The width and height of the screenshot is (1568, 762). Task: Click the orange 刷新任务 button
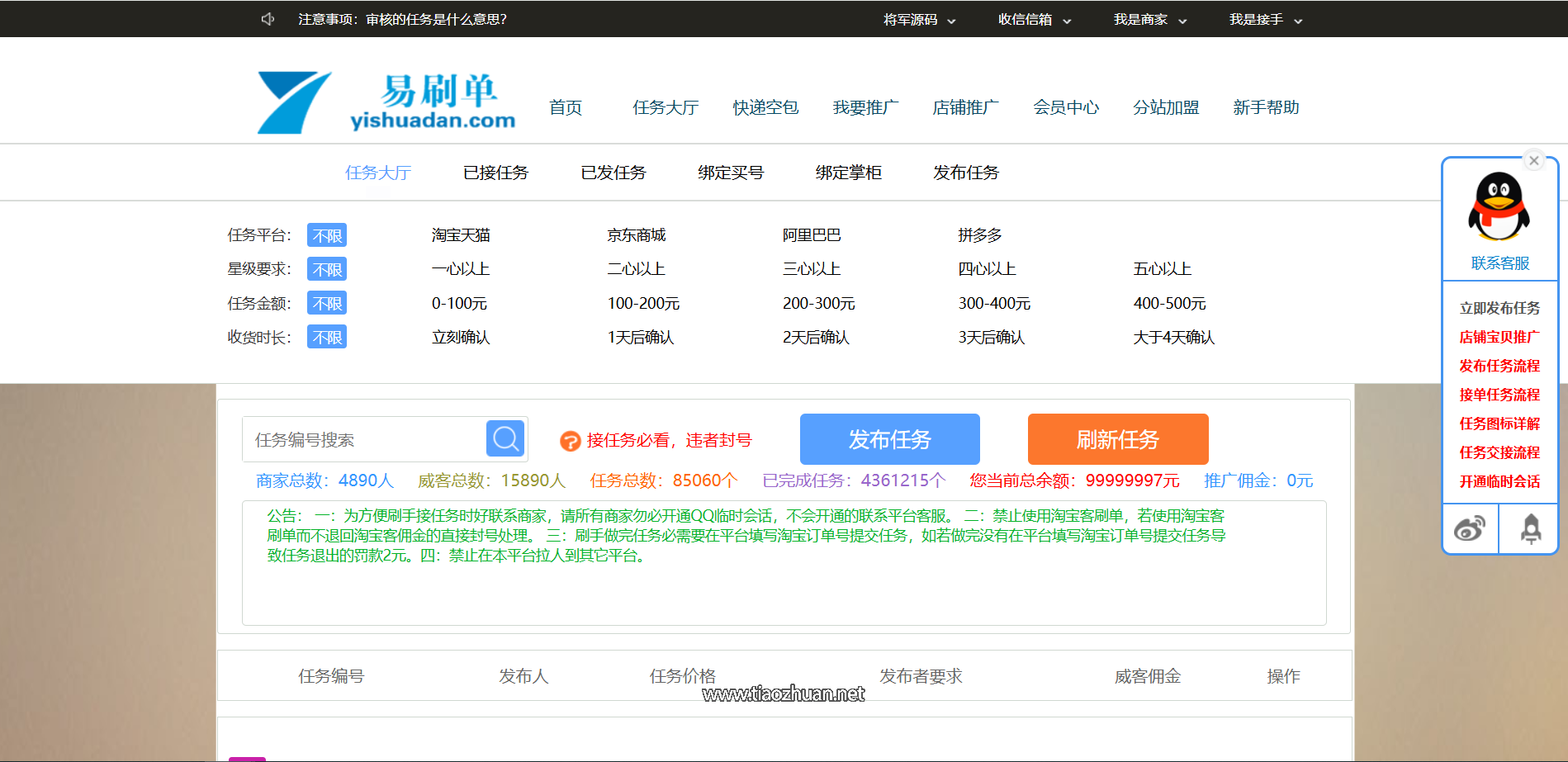pos(1117,438)
